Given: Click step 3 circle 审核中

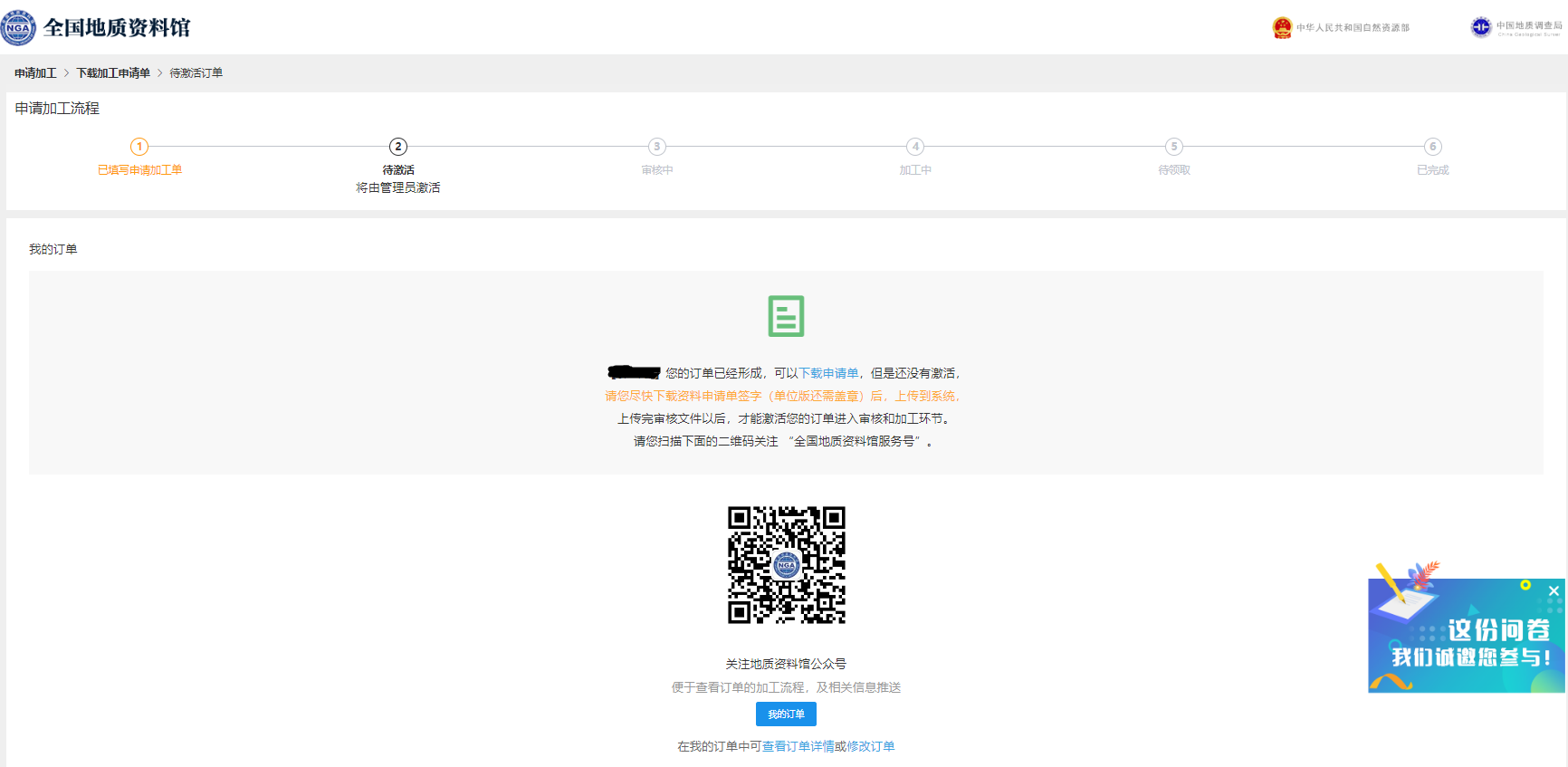Looking at the screenshot, I should 657,147.
